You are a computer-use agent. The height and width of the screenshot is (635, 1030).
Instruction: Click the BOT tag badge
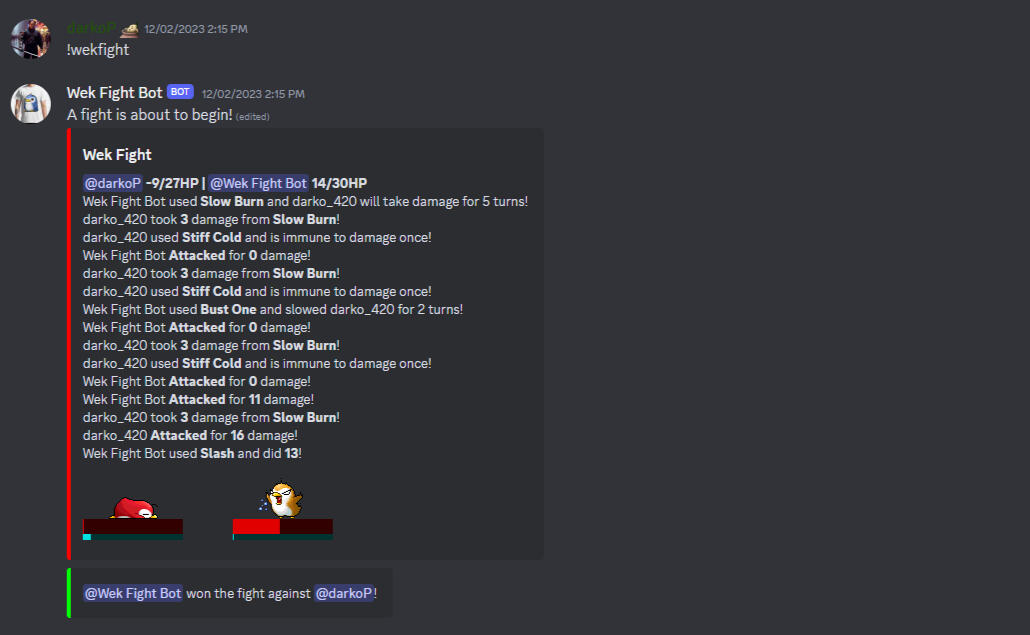[180, 92]
